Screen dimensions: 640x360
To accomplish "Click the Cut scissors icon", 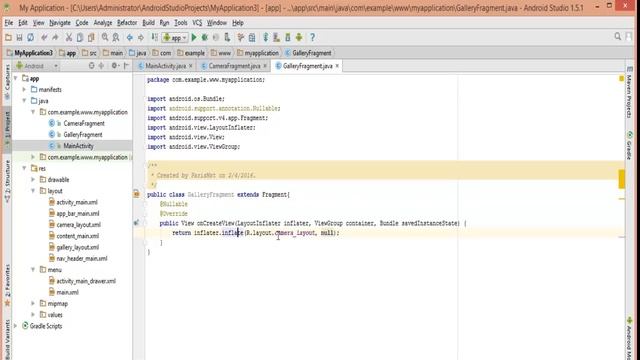I will click(69, 38).
